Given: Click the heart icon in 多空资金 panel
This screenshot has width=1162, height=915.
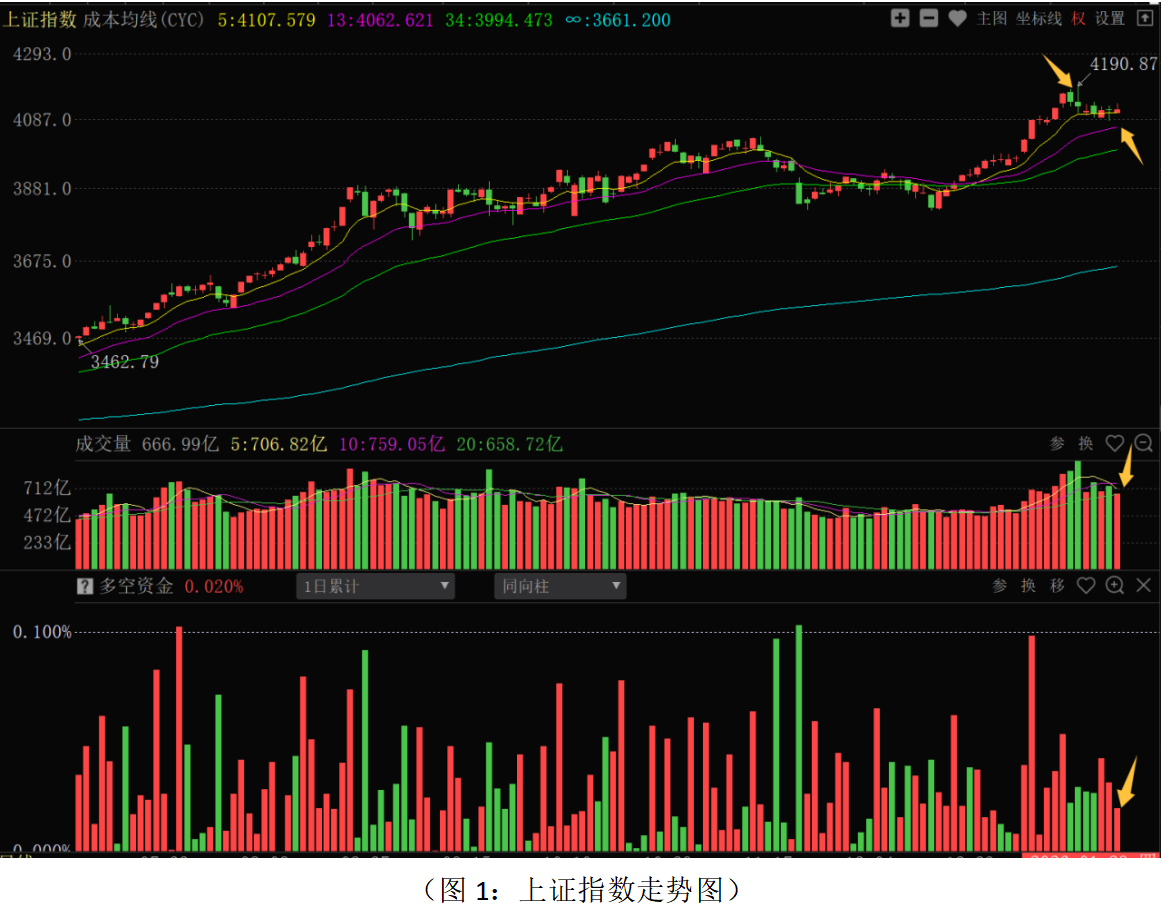Looking at the screenshot, I should [x=1086, y=586].
